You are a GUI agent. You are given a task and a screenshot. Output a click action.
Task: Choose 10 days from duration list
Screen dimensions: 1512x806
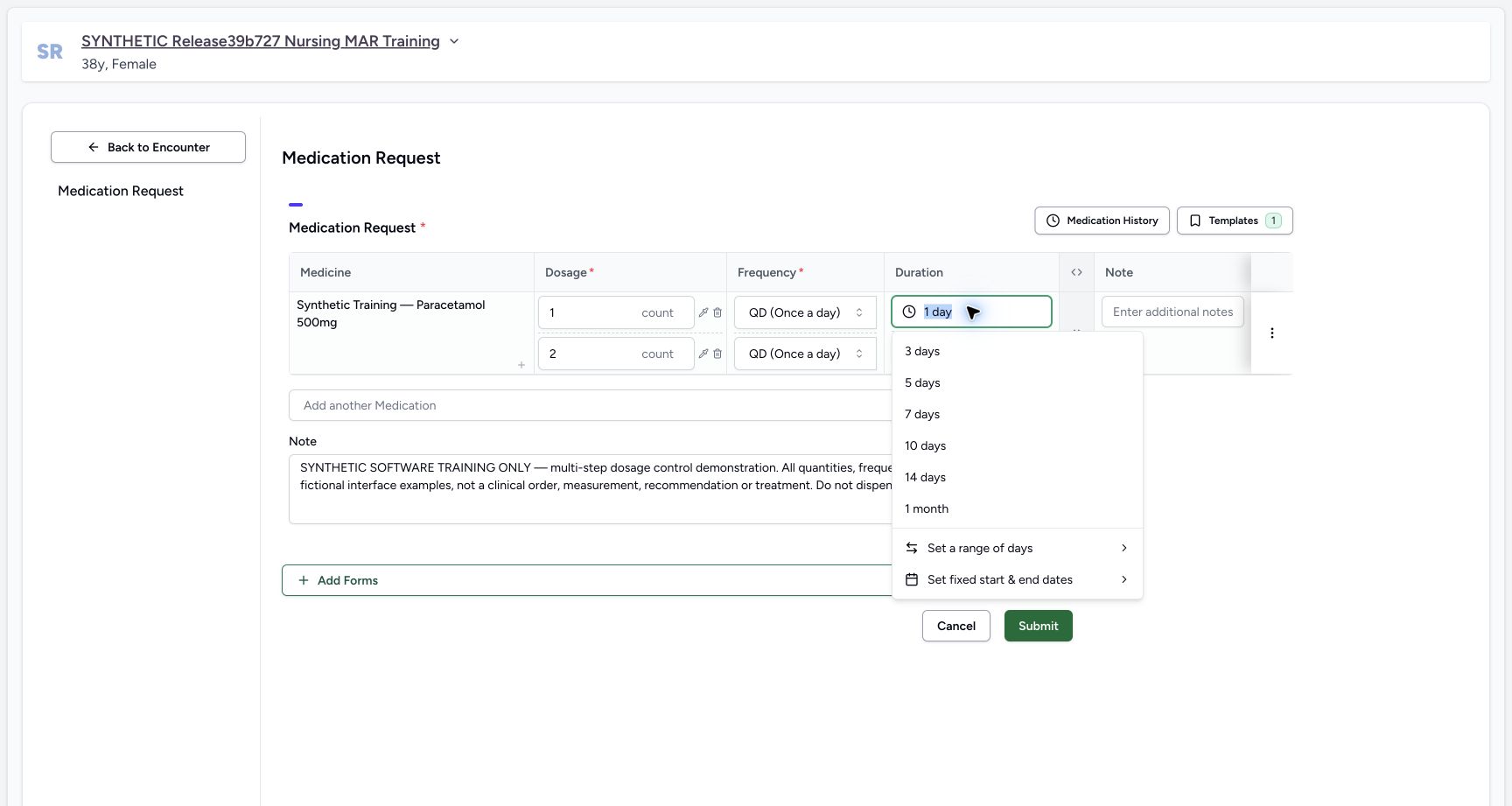click(1018, 445)
